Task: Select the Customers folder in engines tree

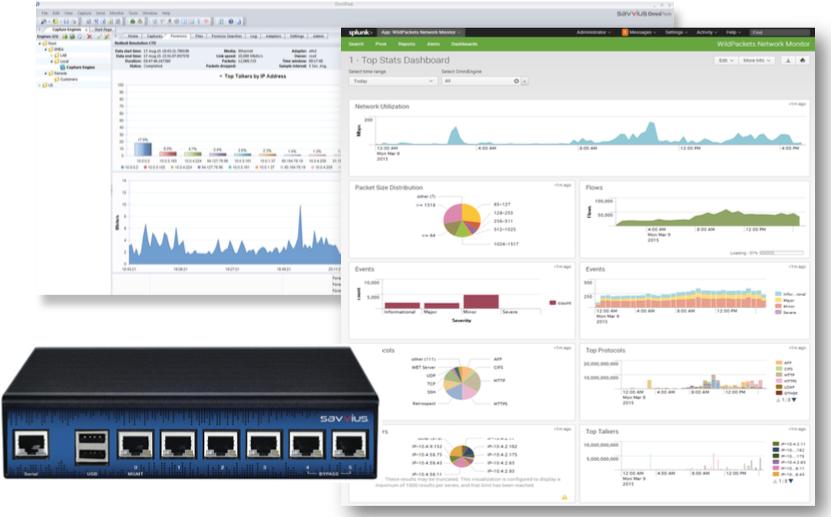Action: coord(68,79)
